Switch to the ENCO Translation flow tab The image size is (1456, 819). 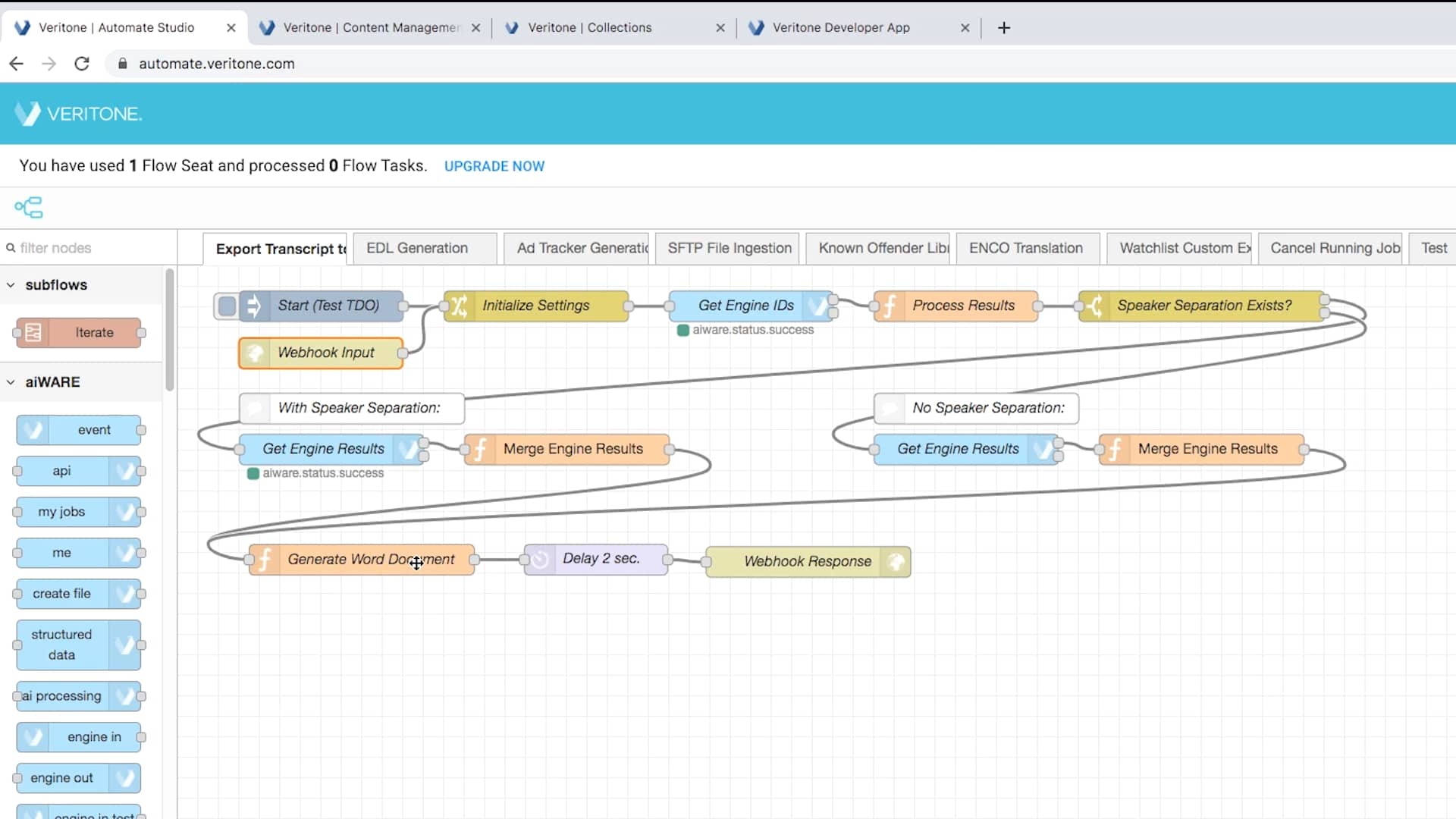(x=1028, y=248)
